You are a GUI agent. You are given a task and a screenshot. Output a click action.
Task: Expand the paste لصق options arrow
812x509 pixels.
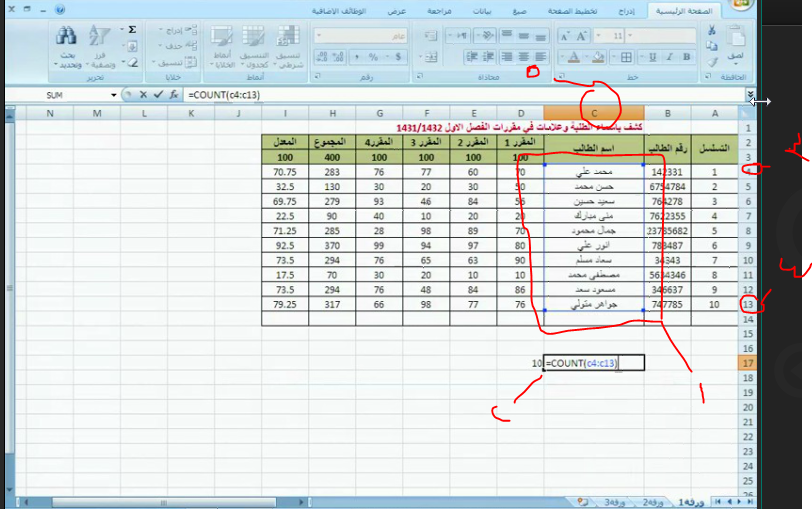click(x=735, y=63)
